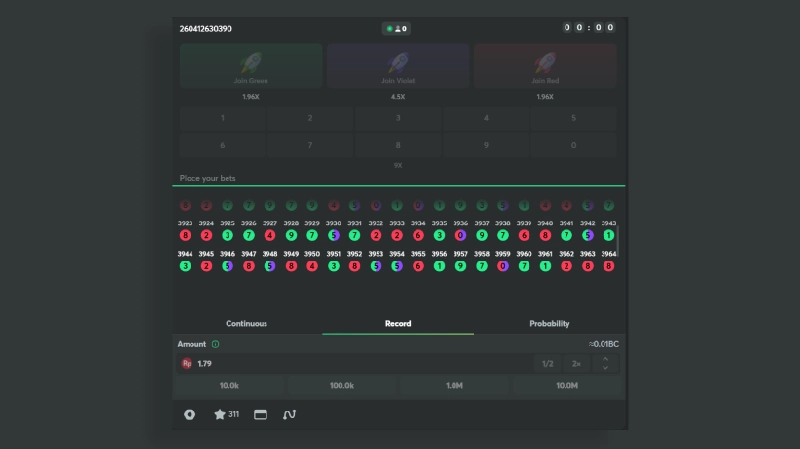The image size is (800, 449).
Task: Switch to the Continuous tab
Action: click(x=246, y=324)
